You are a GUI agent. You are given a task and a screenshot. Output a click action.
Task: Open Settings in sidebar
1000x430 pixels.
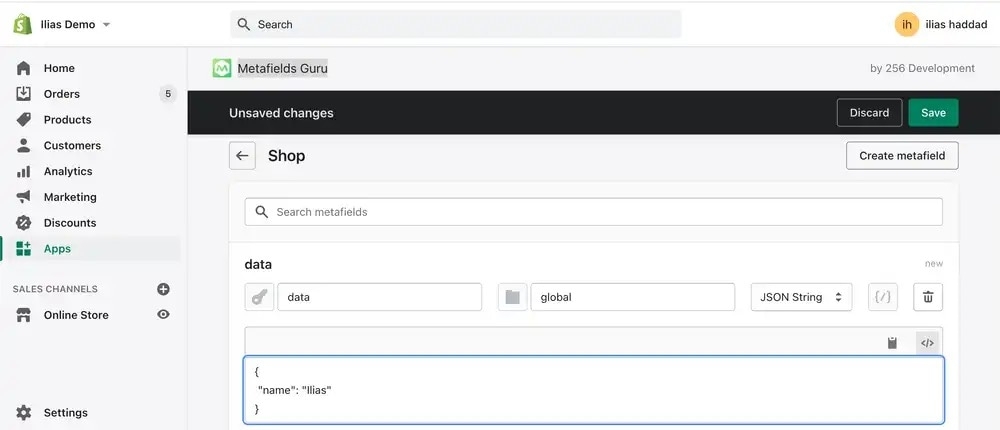point(65,413)
